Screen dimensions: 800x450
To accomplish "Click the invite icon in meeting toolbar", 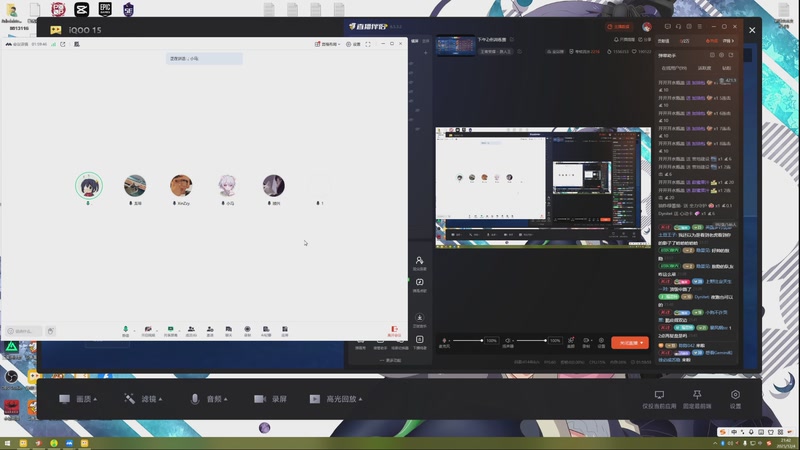I will pyautogui.click(x=210, y=331).
